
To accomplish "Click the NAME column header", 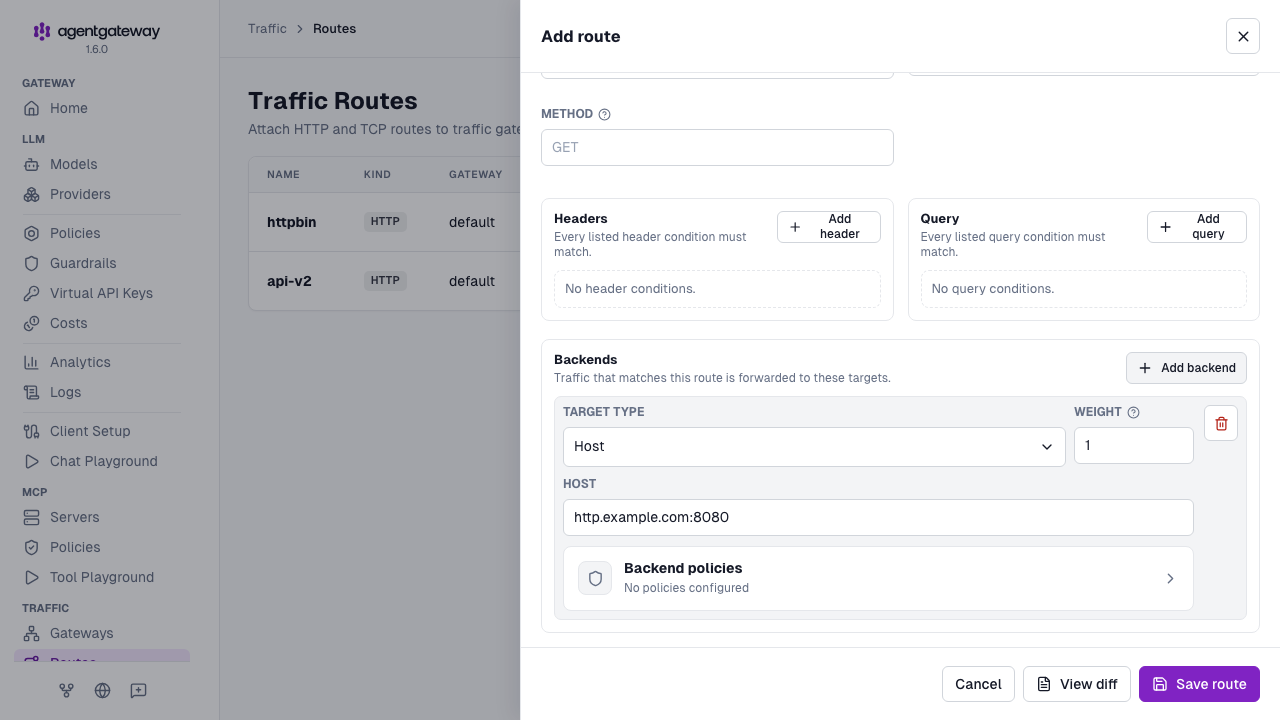I will pyautogui.click(x=283, y=174).
